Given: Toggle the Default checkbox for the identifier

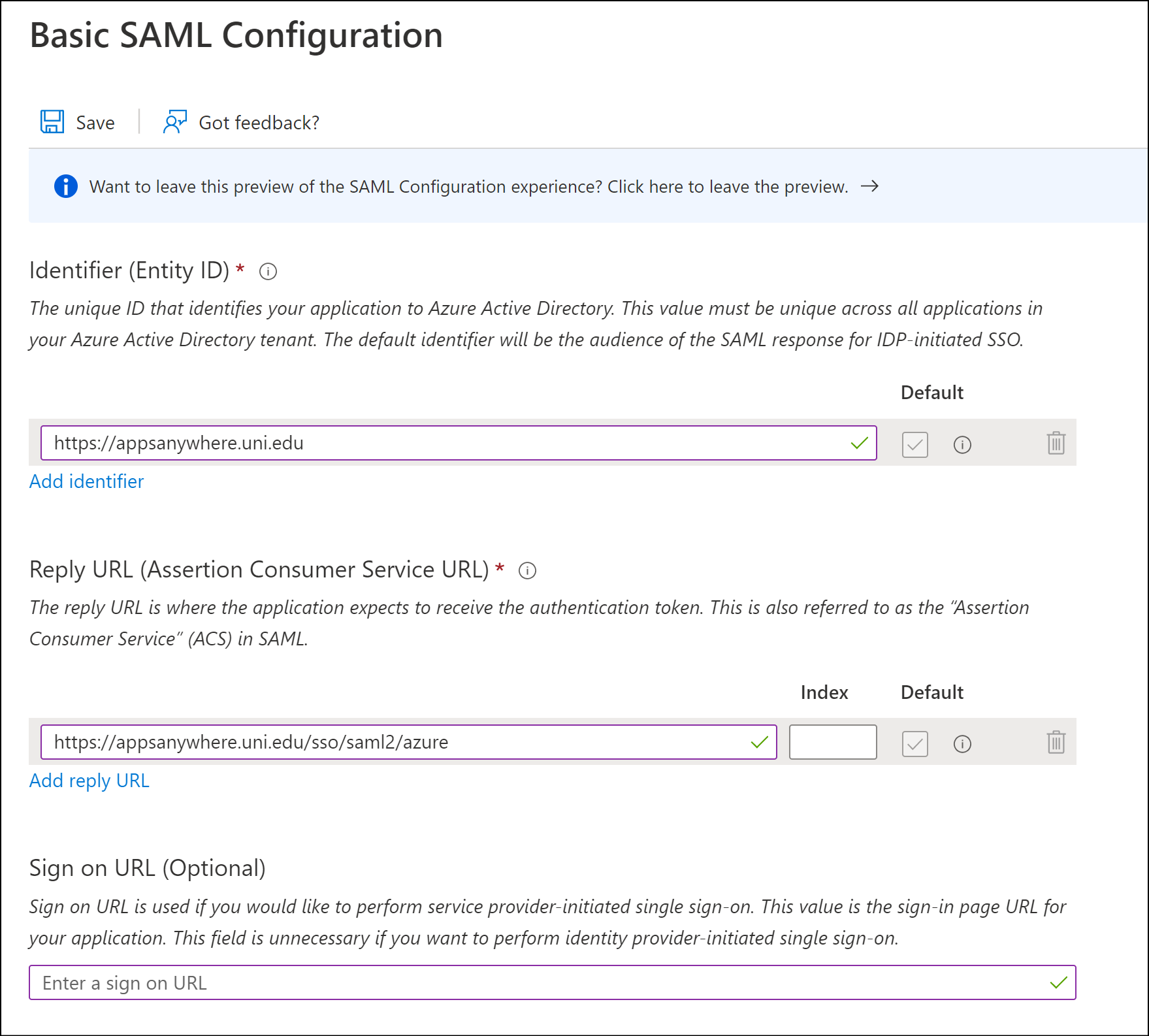Looking at the screenshot, I should tap(914, 444).
